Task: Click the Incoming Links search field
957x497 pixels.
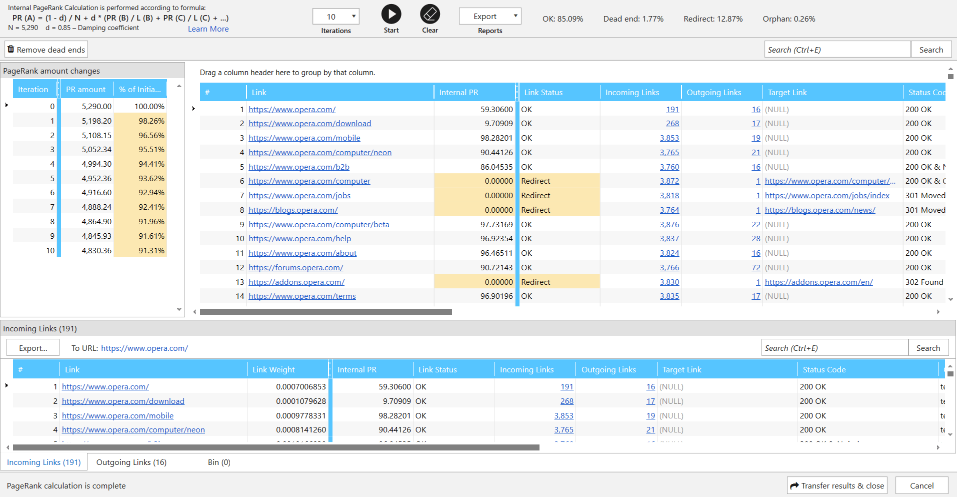Action: (834, 348)
